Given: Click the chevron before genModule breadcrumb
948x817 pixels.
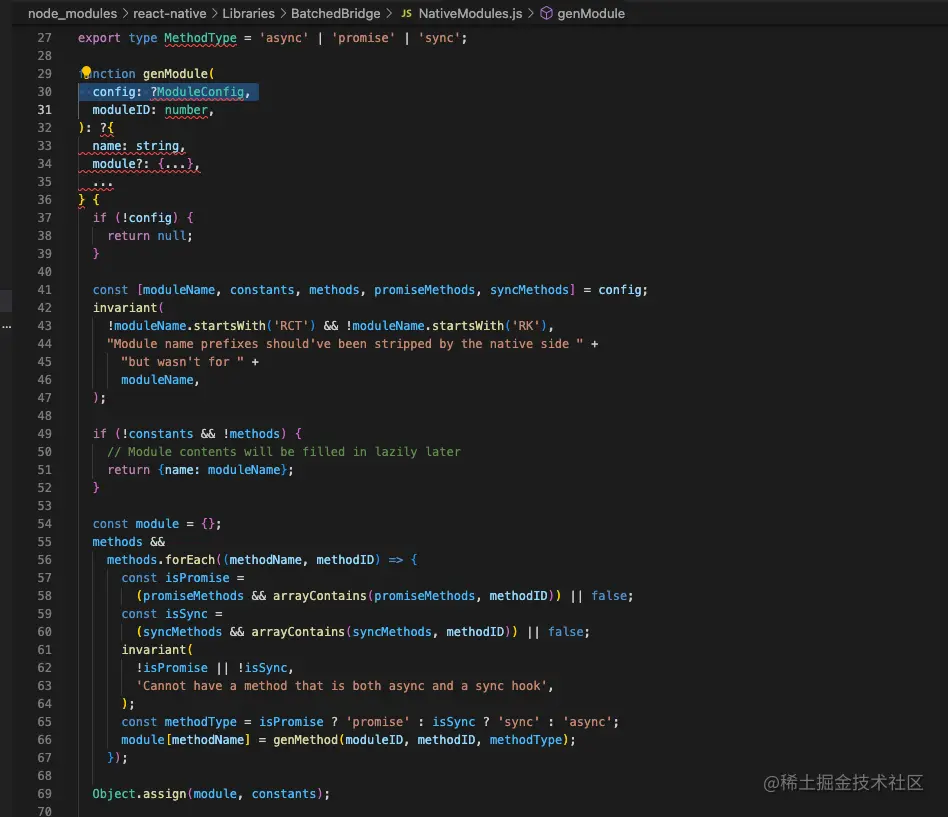Looking at the screenshot, I should (x=531, y=13).
